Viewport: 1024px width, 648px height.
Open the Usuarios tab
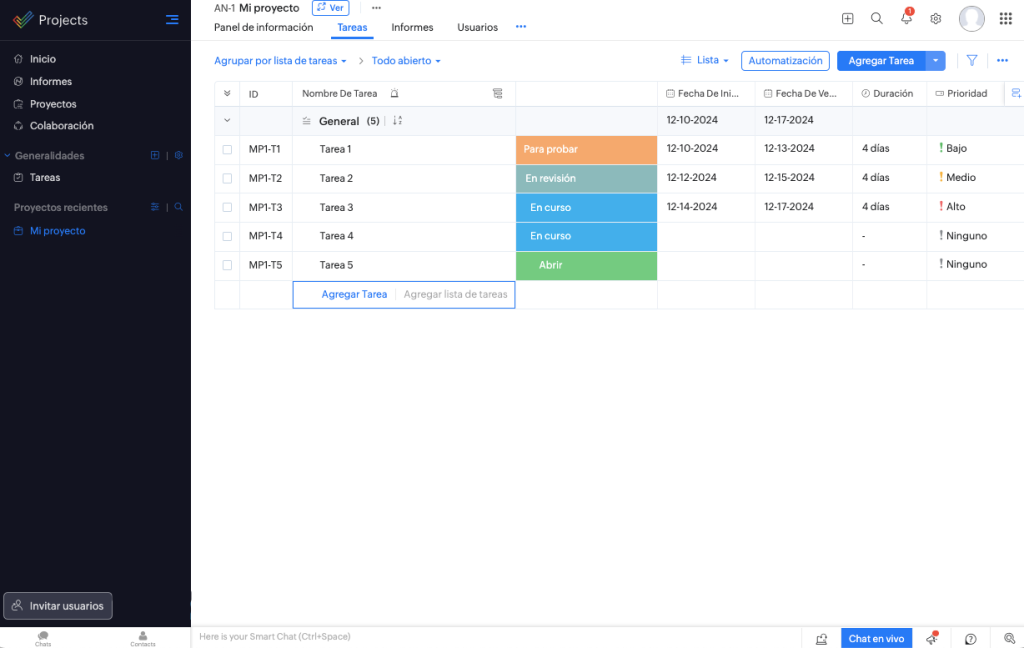point(477,27)
